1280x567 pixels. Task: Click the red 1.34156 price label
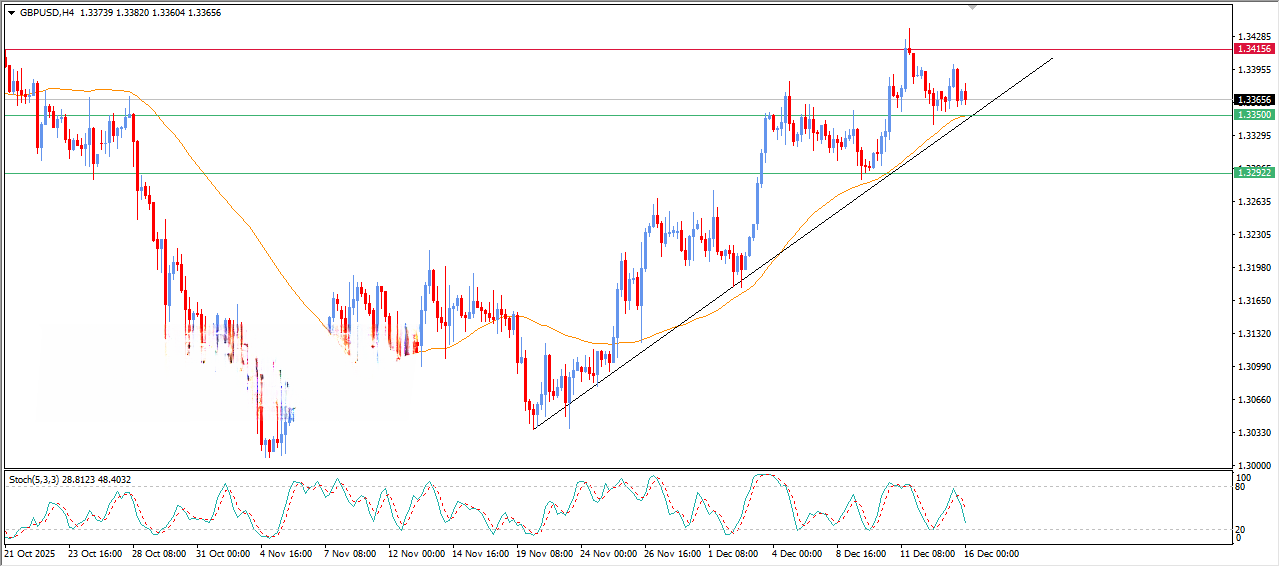1253,49
